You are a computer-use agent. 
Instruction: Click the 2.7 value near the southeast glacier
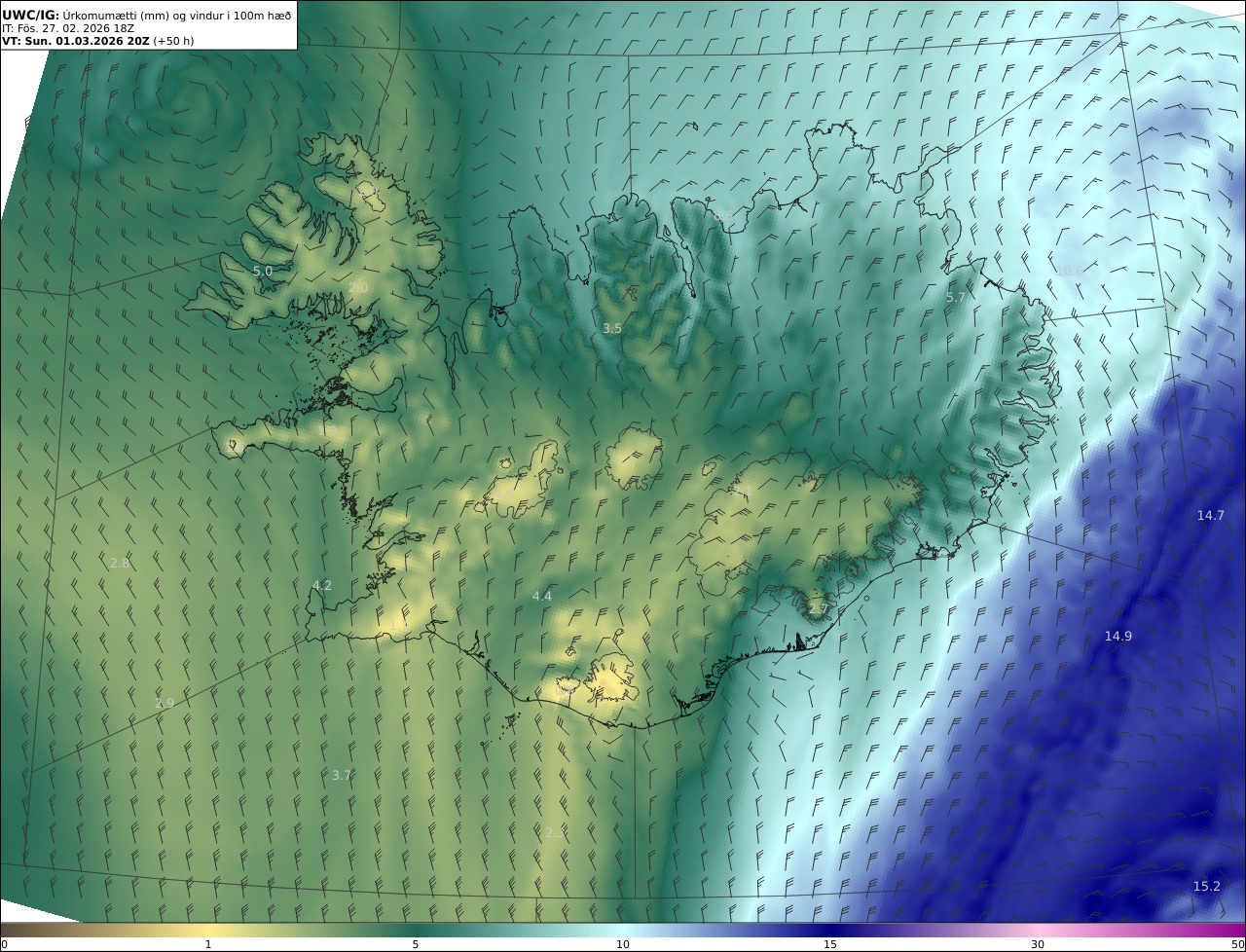(x=818, y=609)
